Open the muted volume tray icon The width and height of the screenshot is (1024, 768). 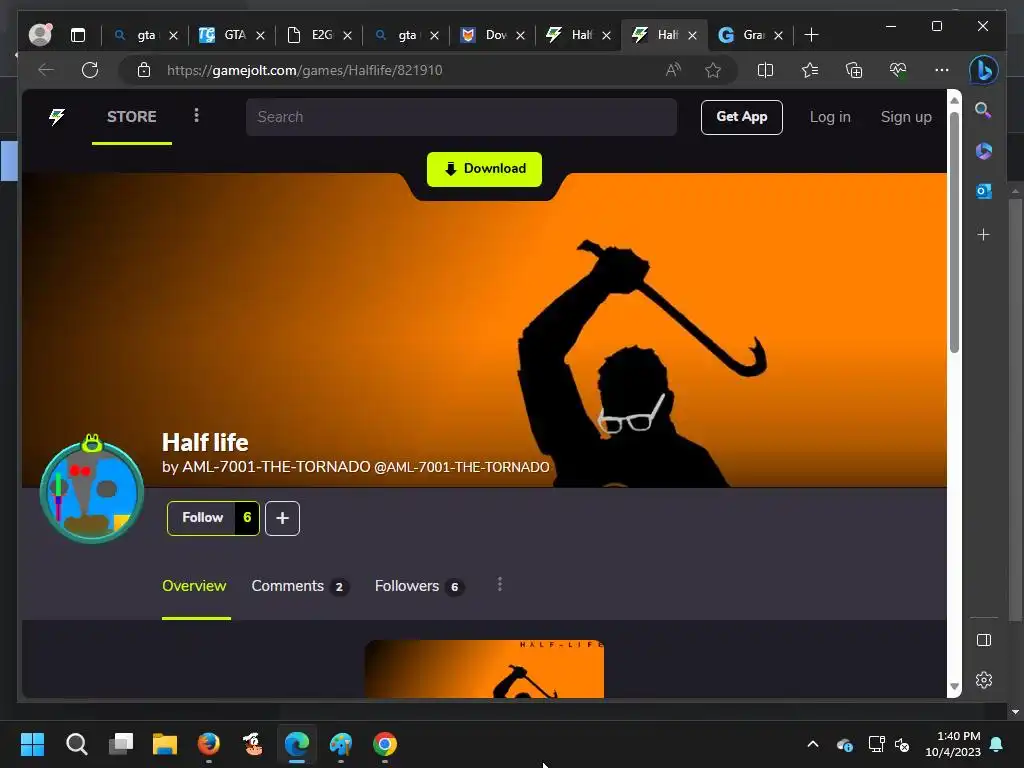902,744
